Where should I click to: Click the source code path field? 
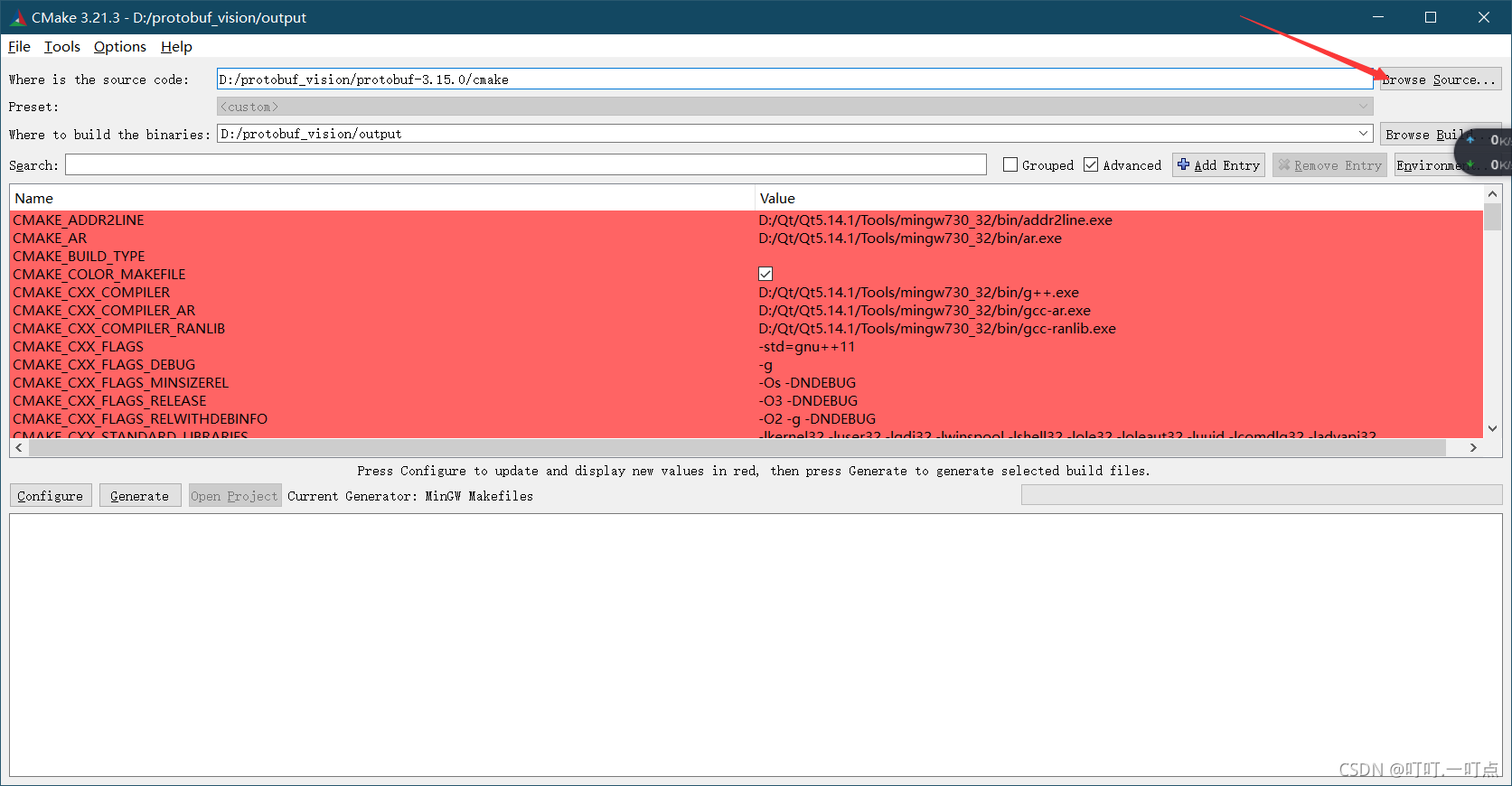[794, 80]
